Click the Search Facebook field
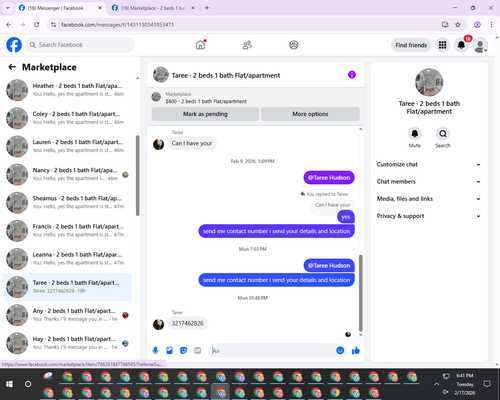 [x=80, y=45]
